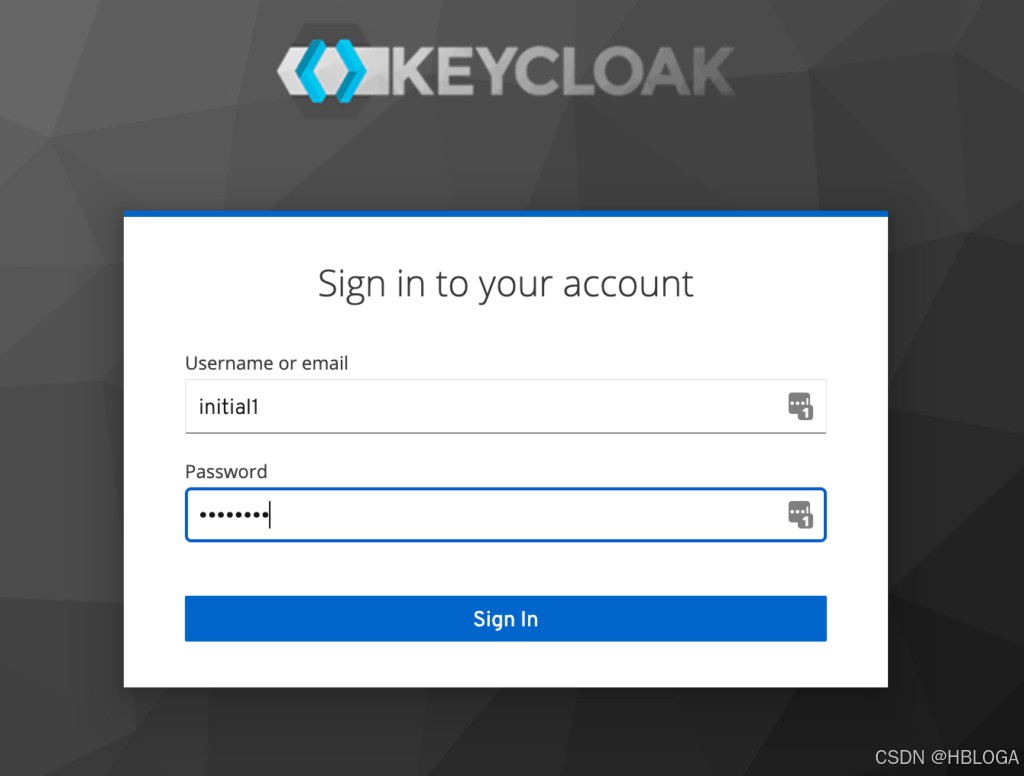The height and width of the screenshot is (776, 1024).
Task: Open password manager icon in password field
Action: 799,514
